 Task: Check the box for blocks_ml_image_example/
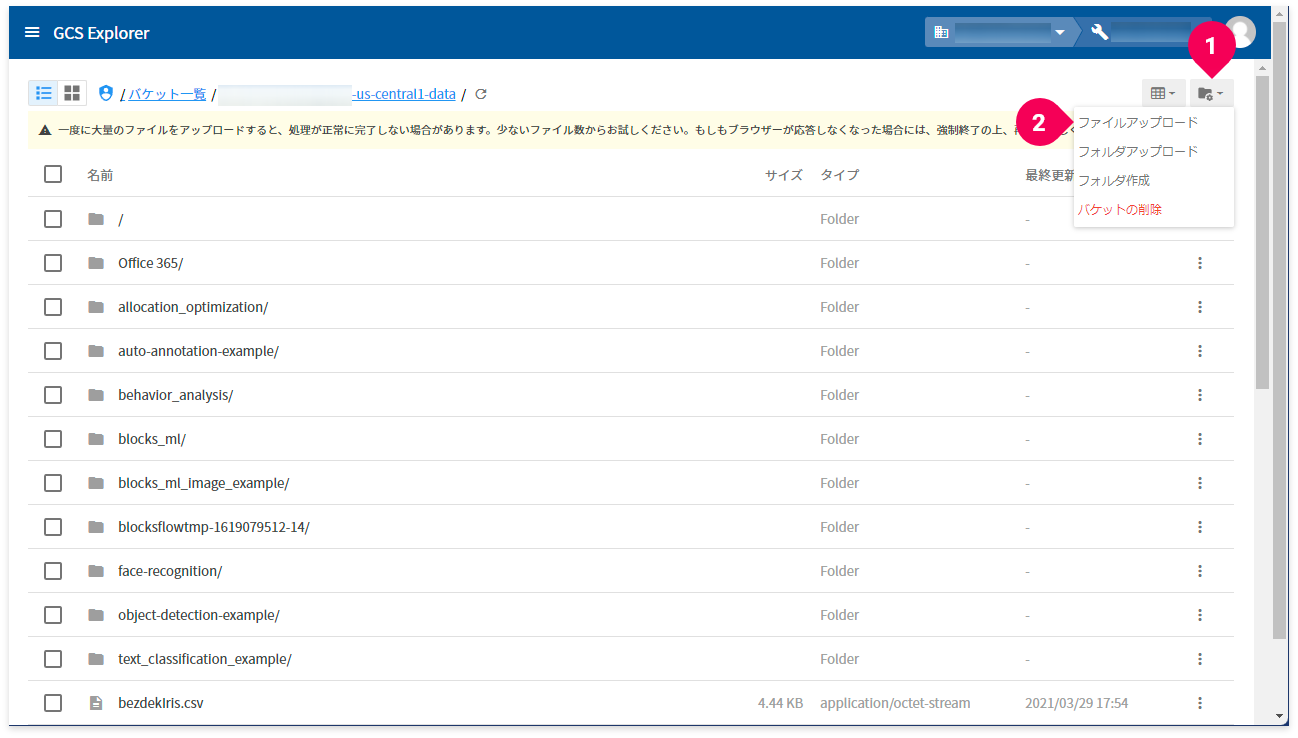coord(53,483)
